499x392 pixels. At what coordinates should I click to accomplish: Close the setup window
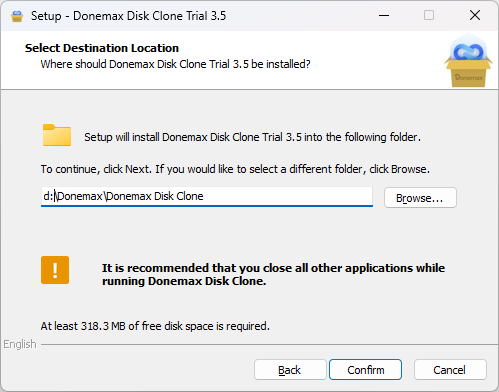pyautogui.click(x=475, y=15)
